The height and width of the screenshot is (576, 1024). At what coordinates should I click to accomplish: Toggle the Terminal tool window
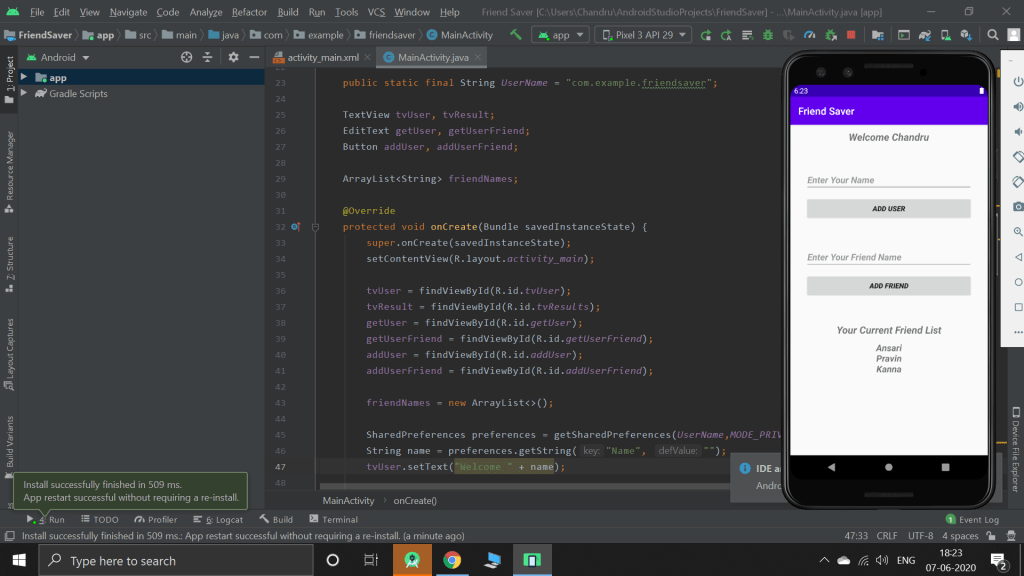point(333,520)
